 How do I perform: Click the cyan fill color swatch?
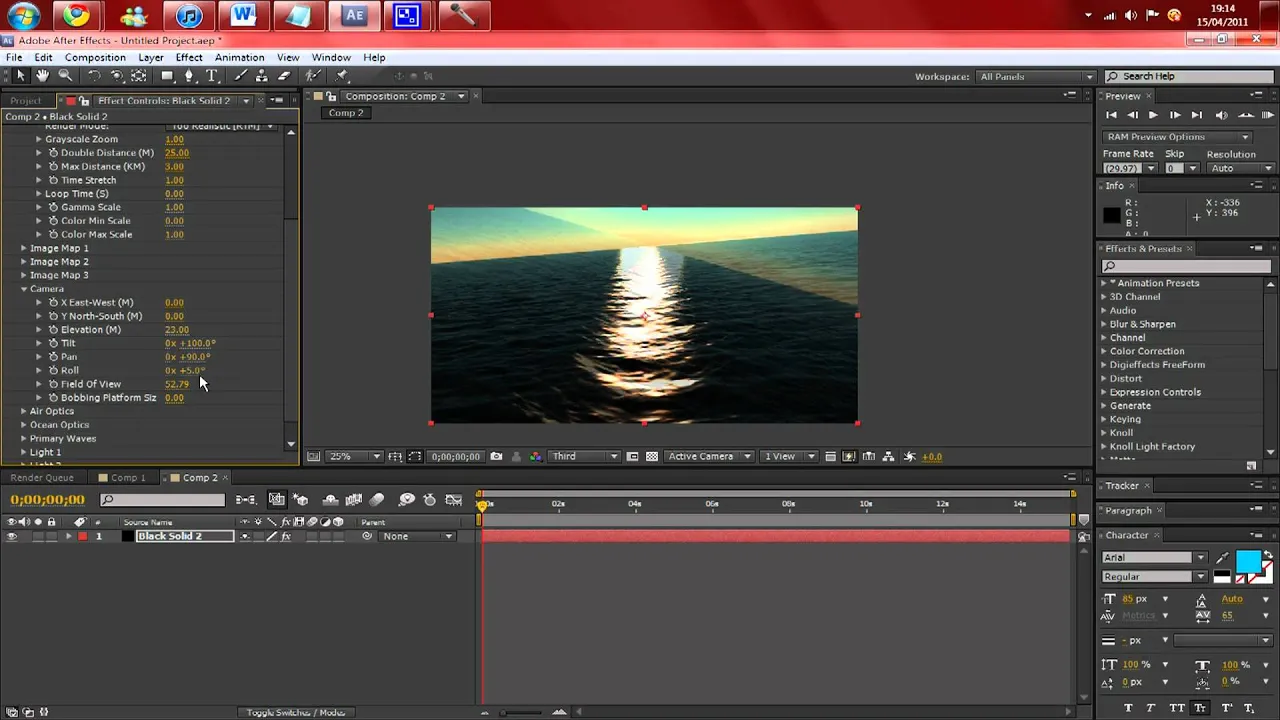pos(1248,560)
